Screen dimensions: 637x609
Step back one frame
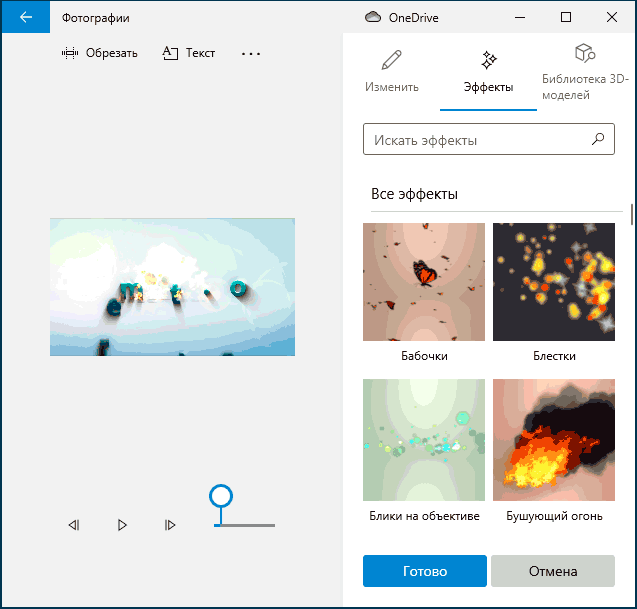[74, 525]
